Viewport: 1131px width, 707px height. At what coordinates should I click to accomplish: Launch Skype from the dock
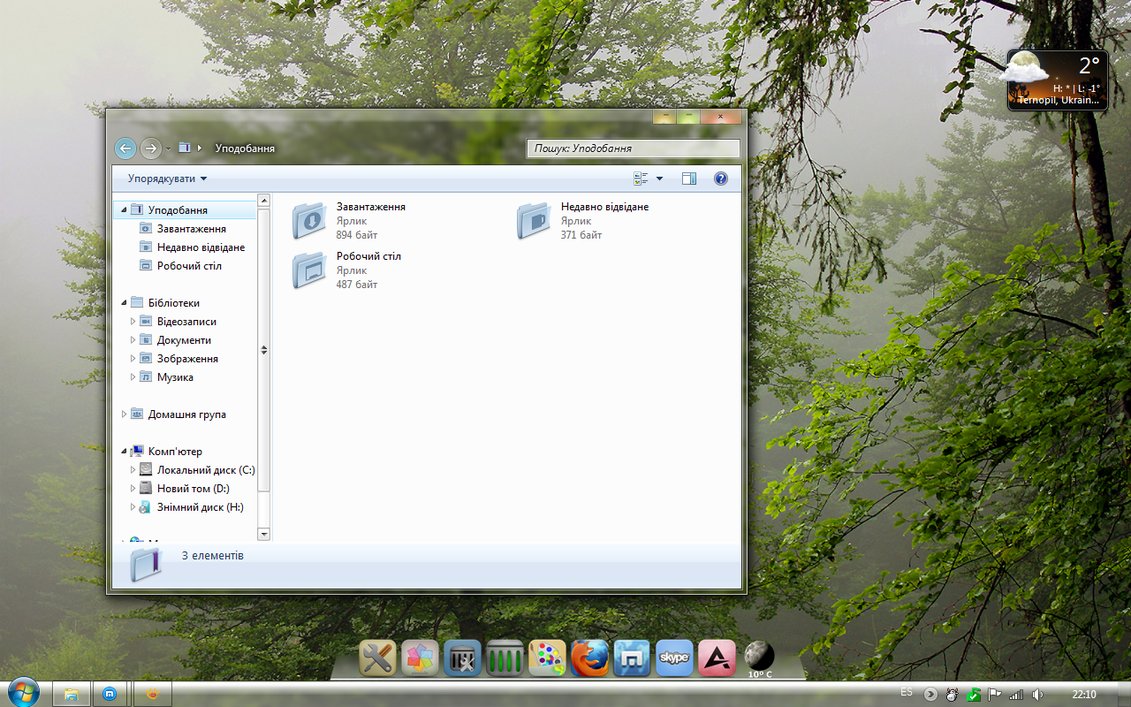coord(675,658)
